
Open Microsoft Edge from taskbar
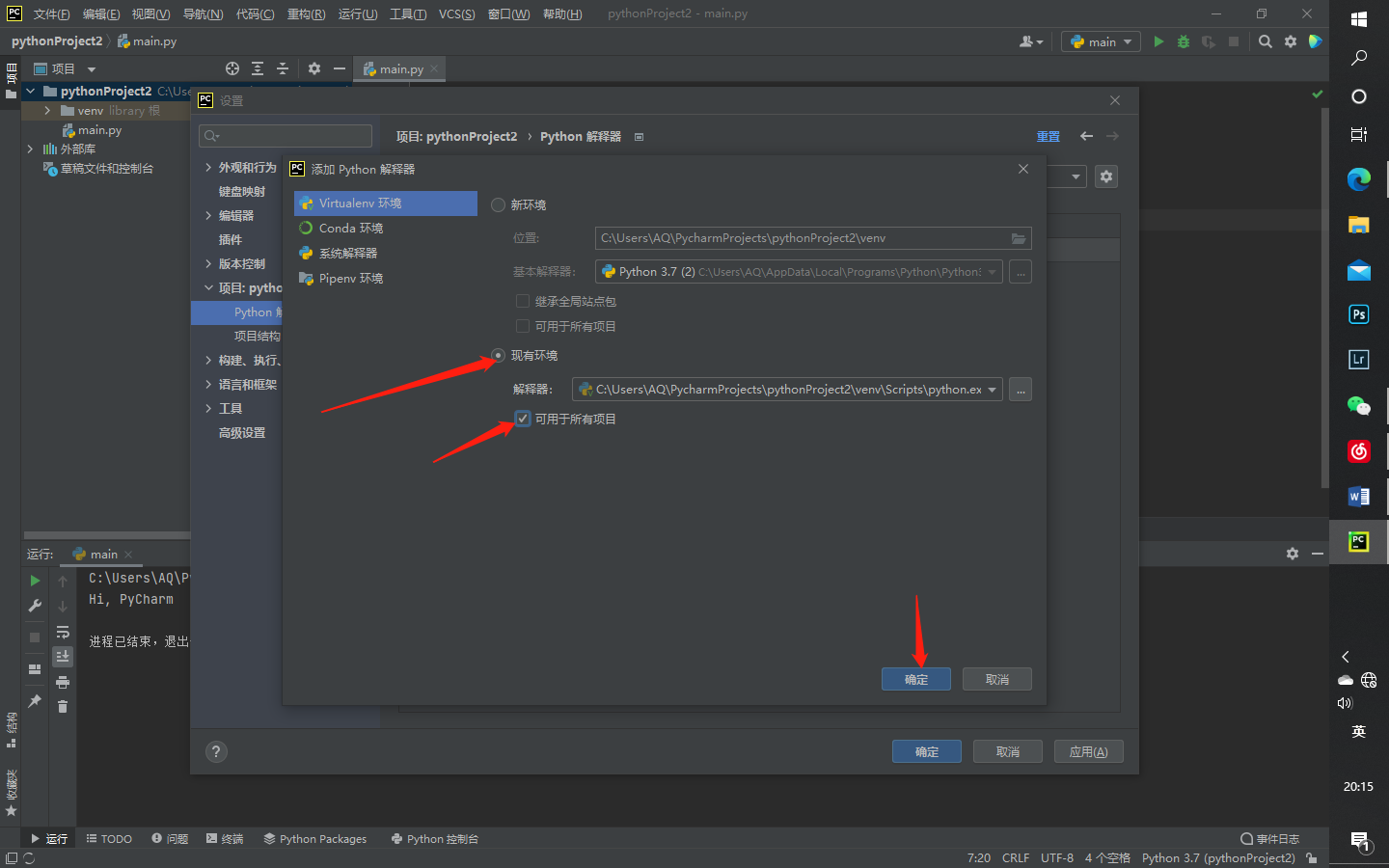pyautogui.click(x=1359, y=178)
